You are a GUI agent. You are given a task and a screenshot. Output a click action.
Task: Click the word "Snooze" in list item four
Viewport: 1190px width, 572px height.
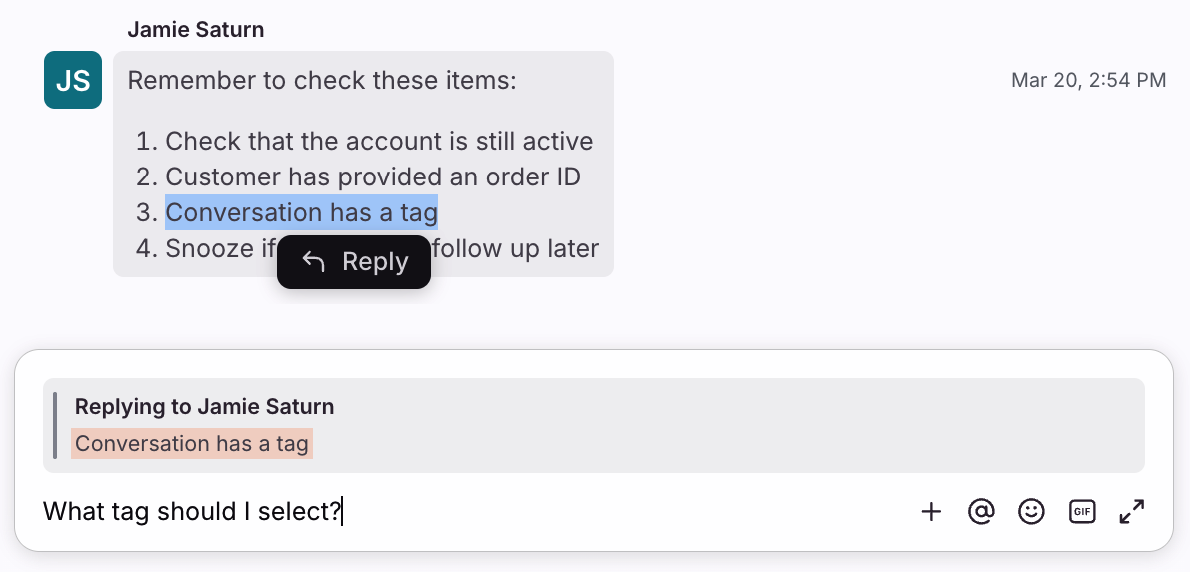209,248
